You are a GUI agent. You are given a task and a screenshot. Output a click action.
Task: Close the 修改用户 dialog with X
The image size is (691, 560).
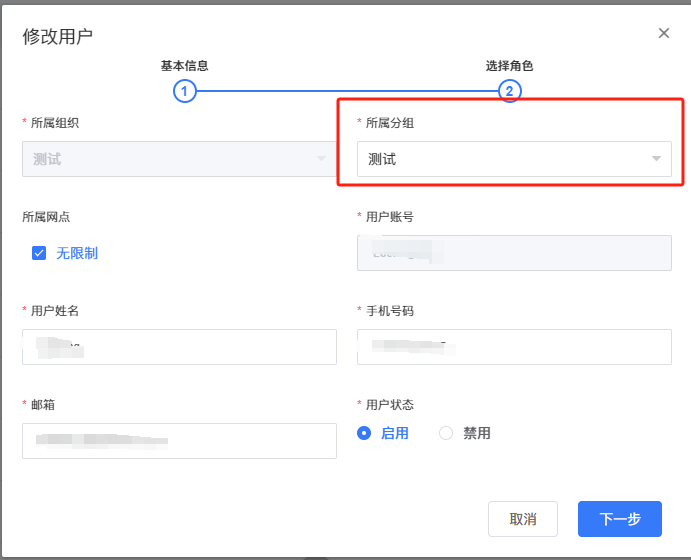tap(663, 33)
